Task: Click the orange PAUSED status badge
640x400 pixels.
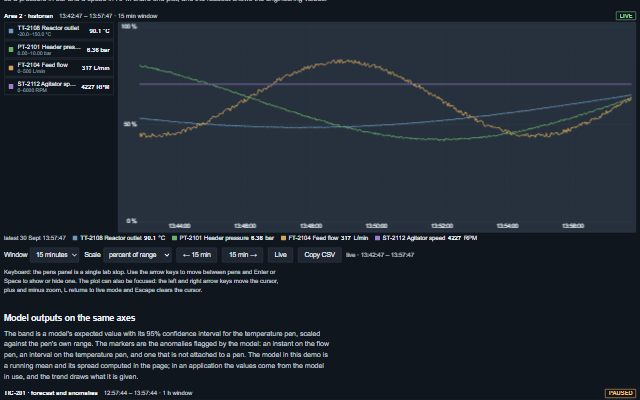Action: (x=620, y=393)
